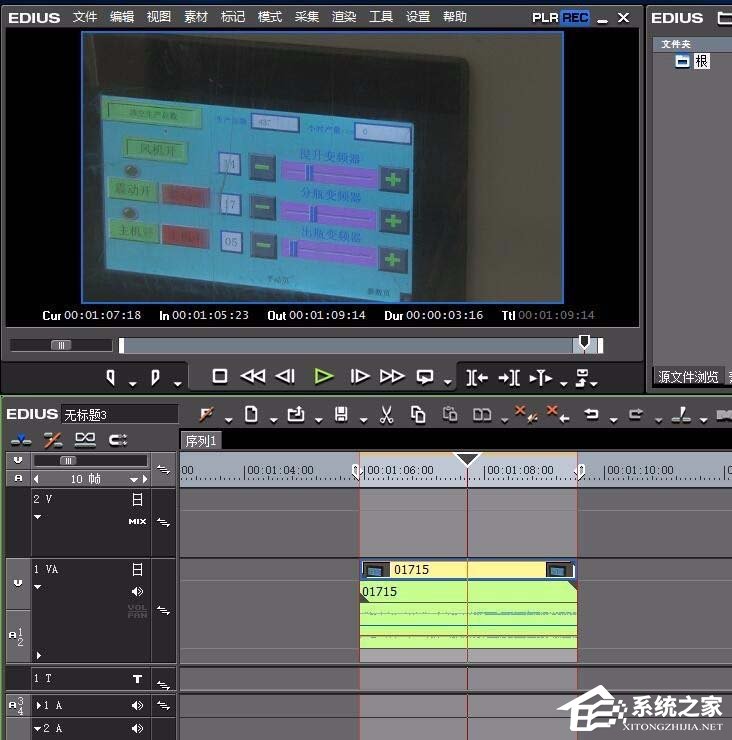
Task: Click the timeline scale slider
Action: (x=68, y=461)
